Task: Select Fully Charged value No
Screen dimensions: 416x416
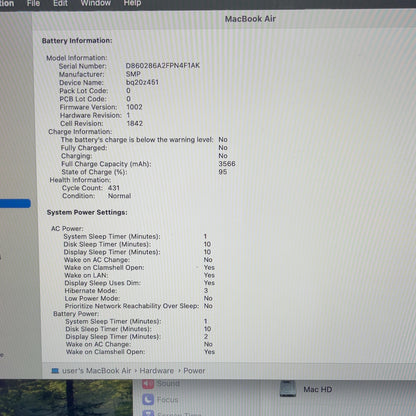Action: [223, 148]
